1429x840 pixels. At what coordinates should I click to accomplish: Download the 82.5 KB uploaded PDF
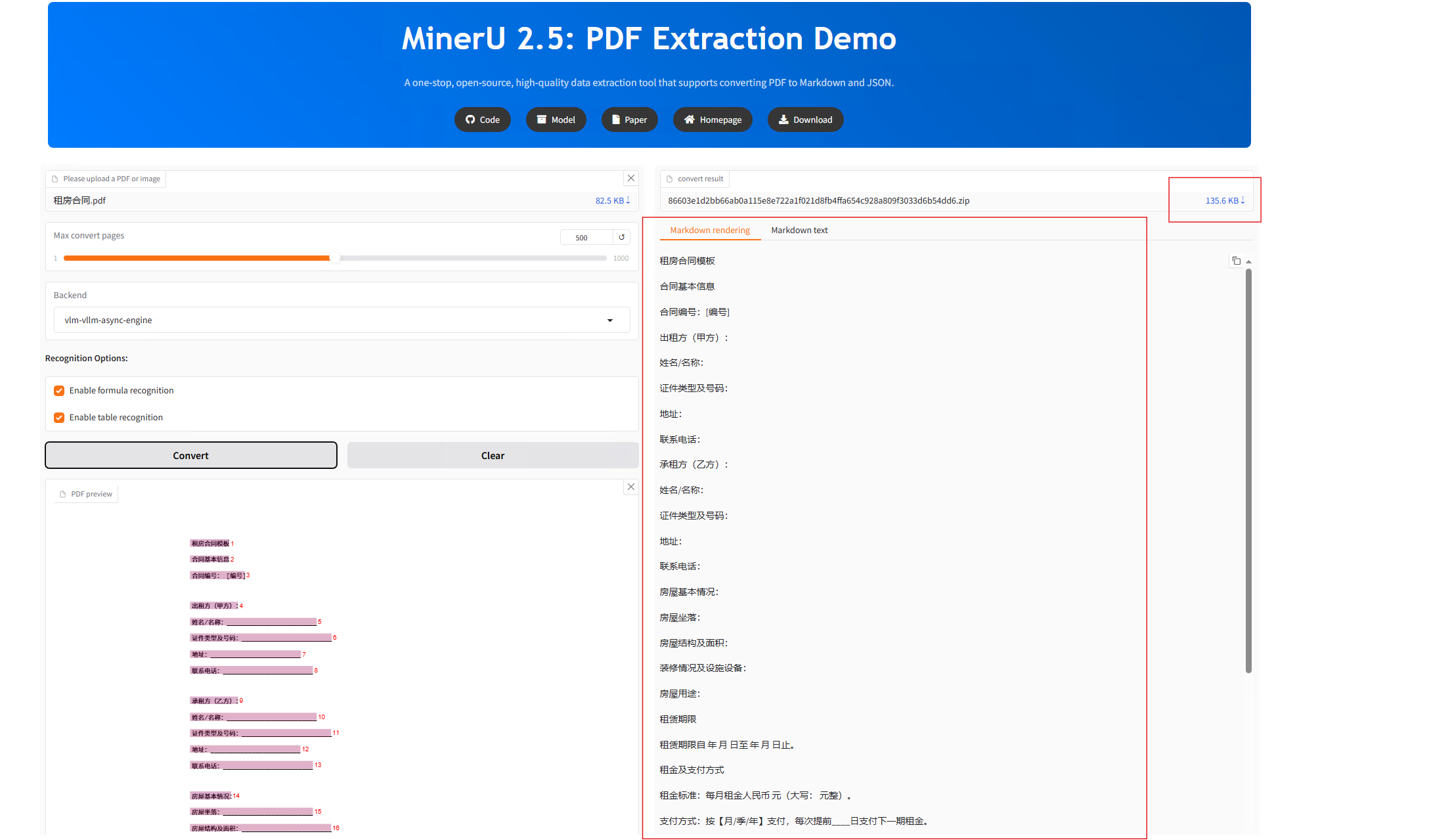pyautogui.click(x=612, y=200)
